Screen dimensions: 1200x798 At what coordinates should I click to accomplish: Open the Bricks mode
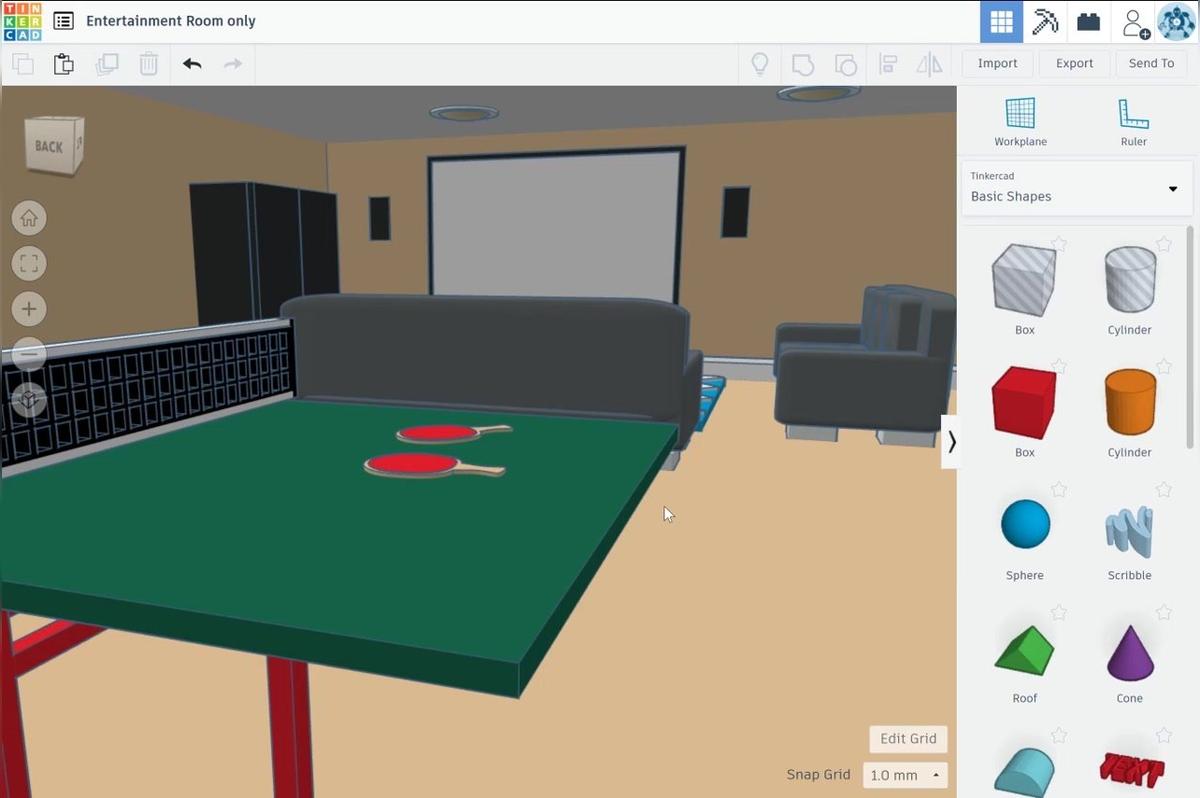(1089, 21)
